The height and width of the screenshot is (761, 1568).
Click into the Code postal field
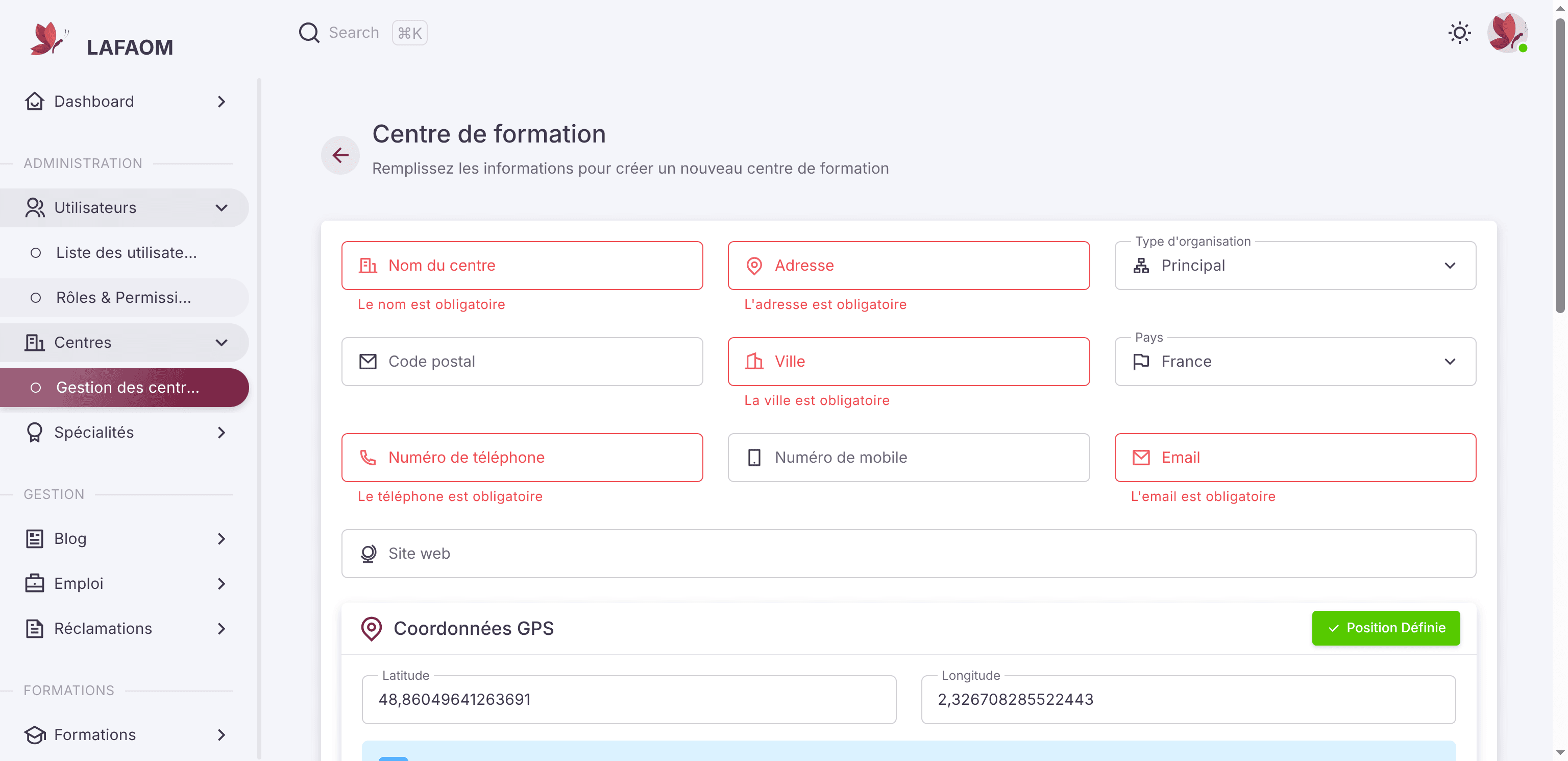tap(522, 361)
